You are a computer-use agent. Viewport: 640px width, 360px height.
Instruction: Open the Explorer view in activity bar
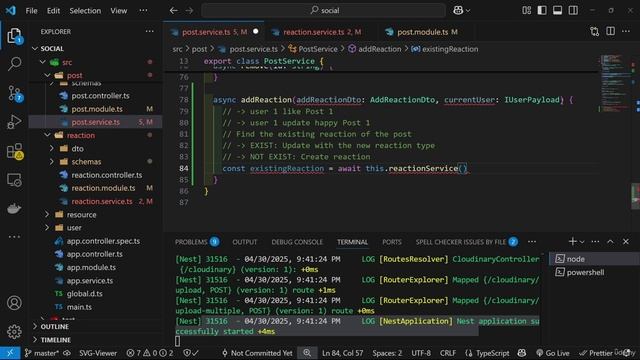click(14, 36)
